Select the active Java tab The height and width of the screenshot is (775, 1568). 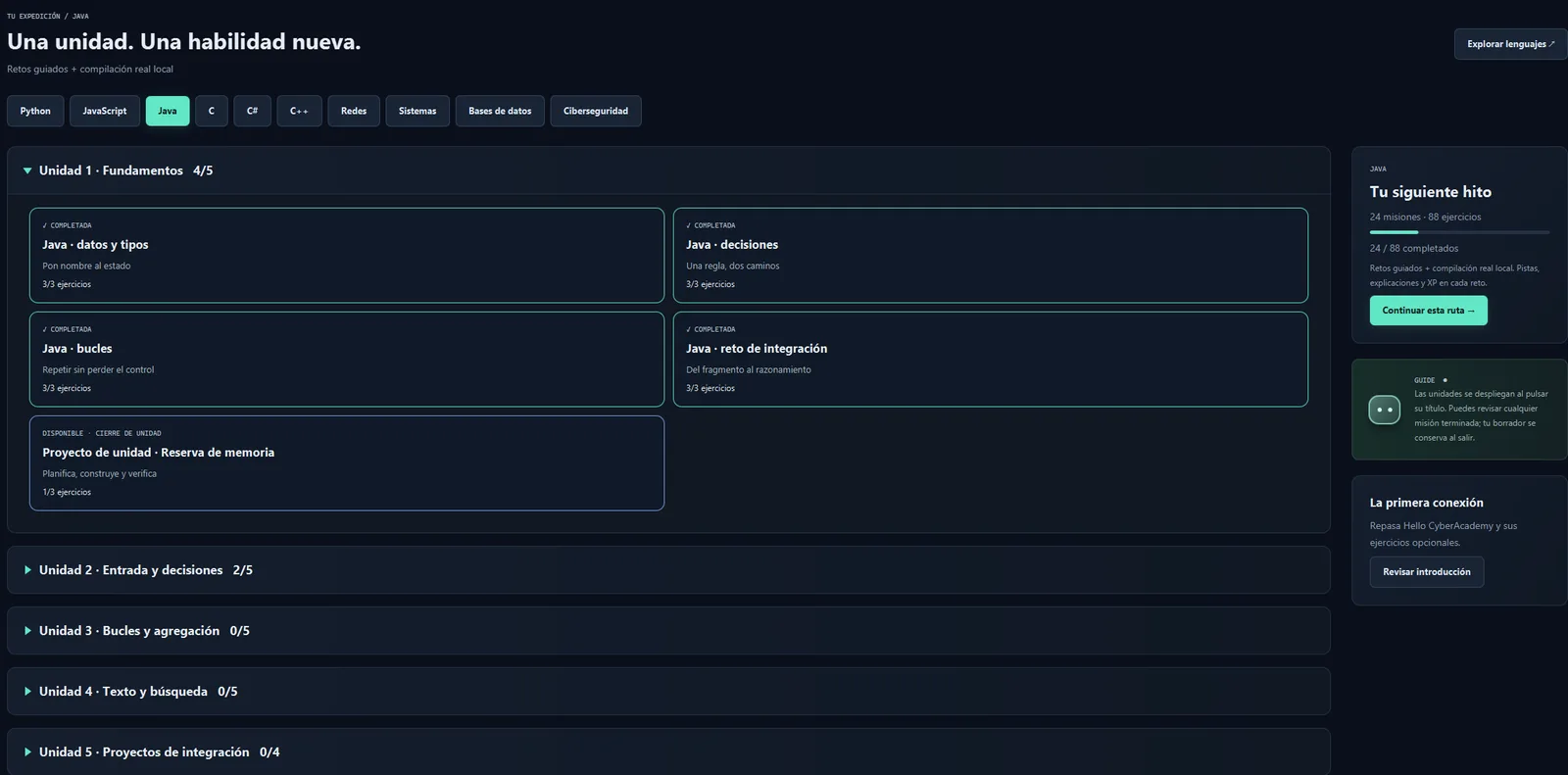(168, 111)
